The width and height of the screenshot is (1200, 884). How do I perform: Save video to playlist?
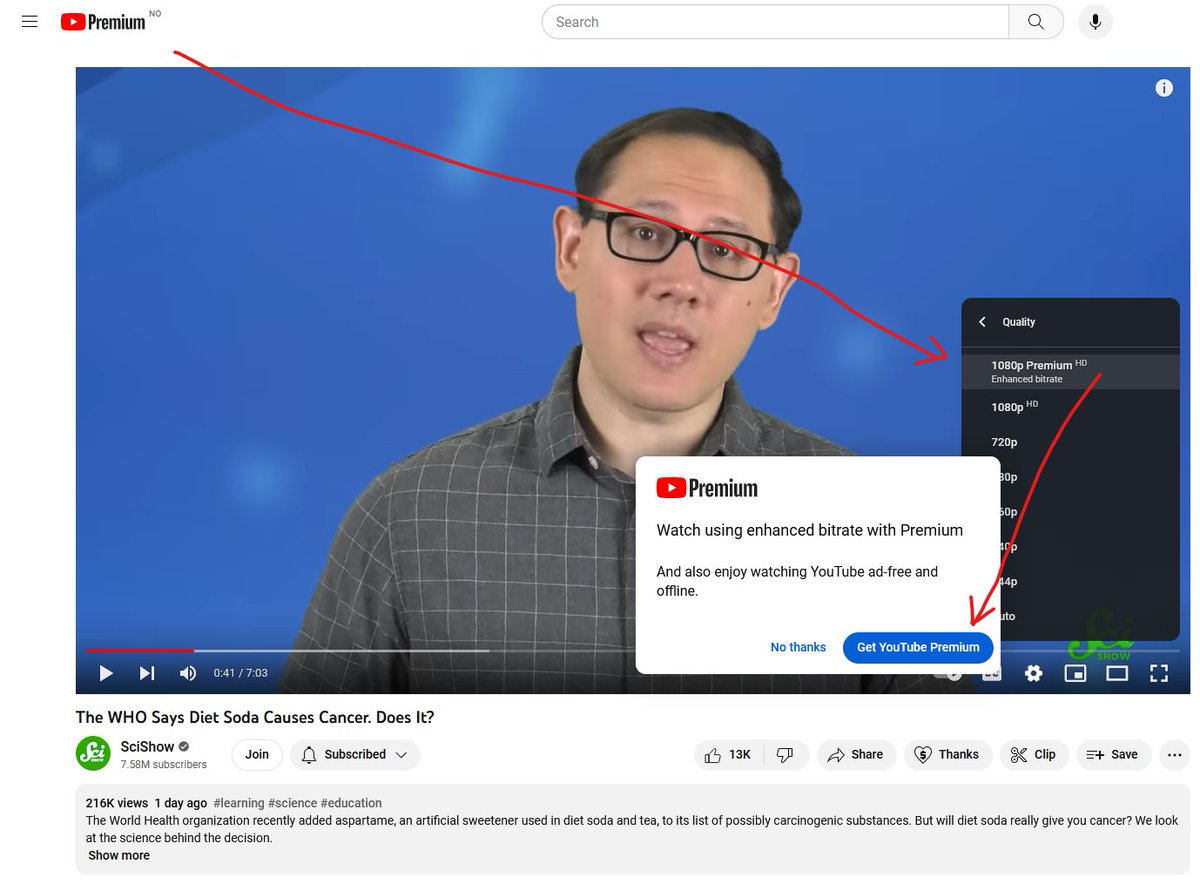point(1113,754)
